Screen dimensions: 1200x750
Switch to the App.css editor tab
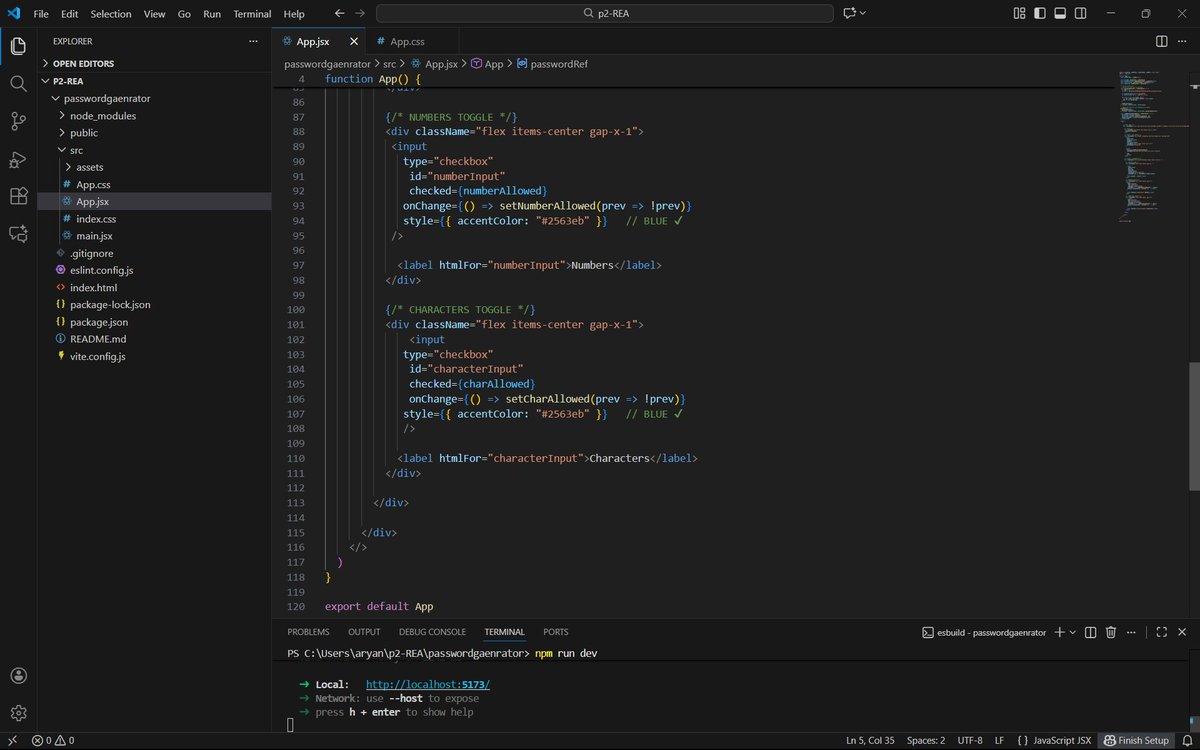click(x=408, y=41)
